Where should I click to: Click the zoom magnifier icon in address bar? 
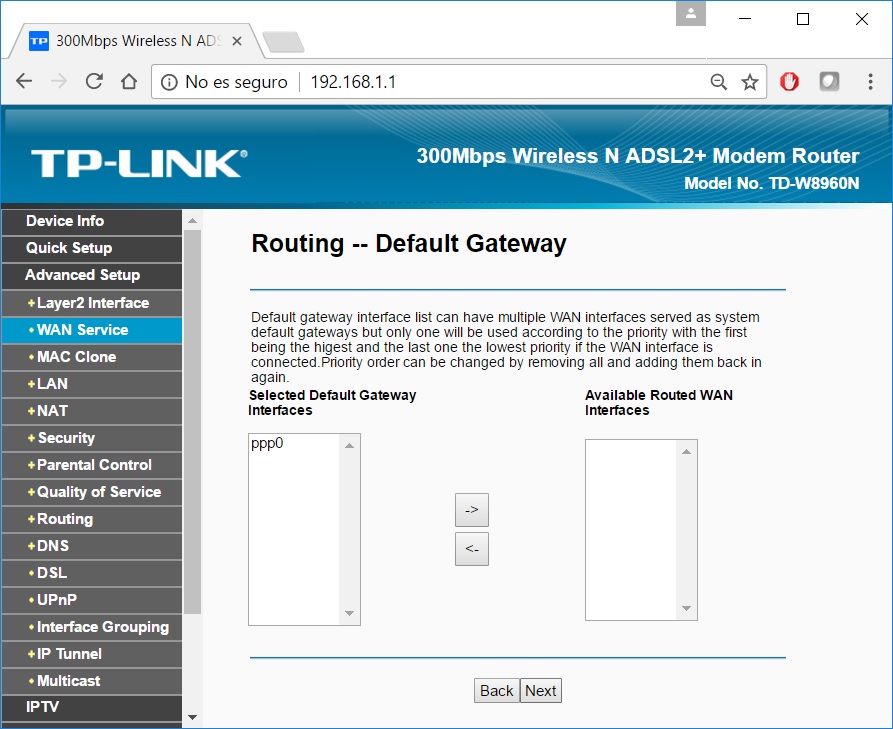718,82
